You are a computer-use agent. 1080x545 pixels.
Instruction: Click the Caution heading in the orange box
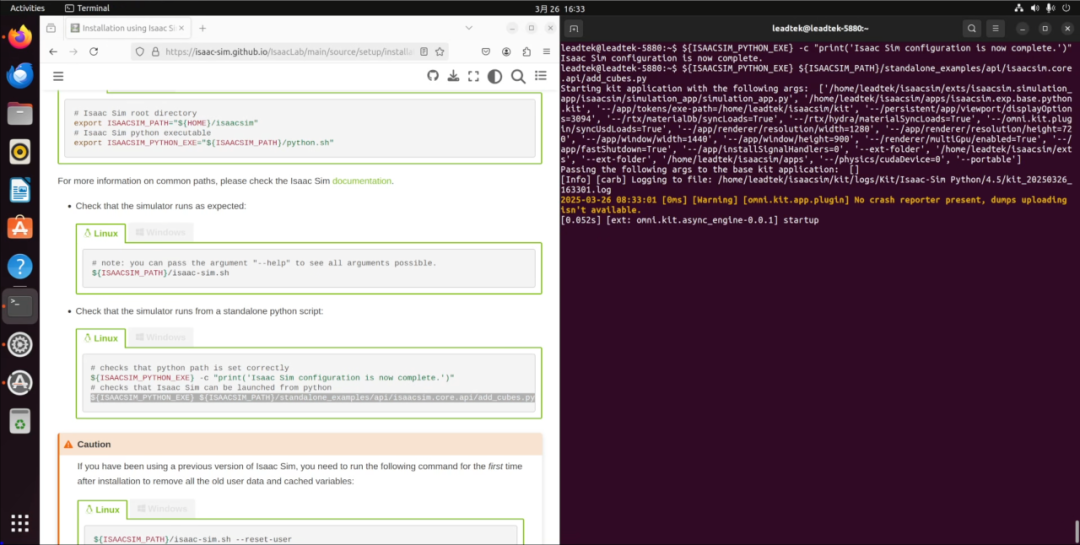pos(94,444)
